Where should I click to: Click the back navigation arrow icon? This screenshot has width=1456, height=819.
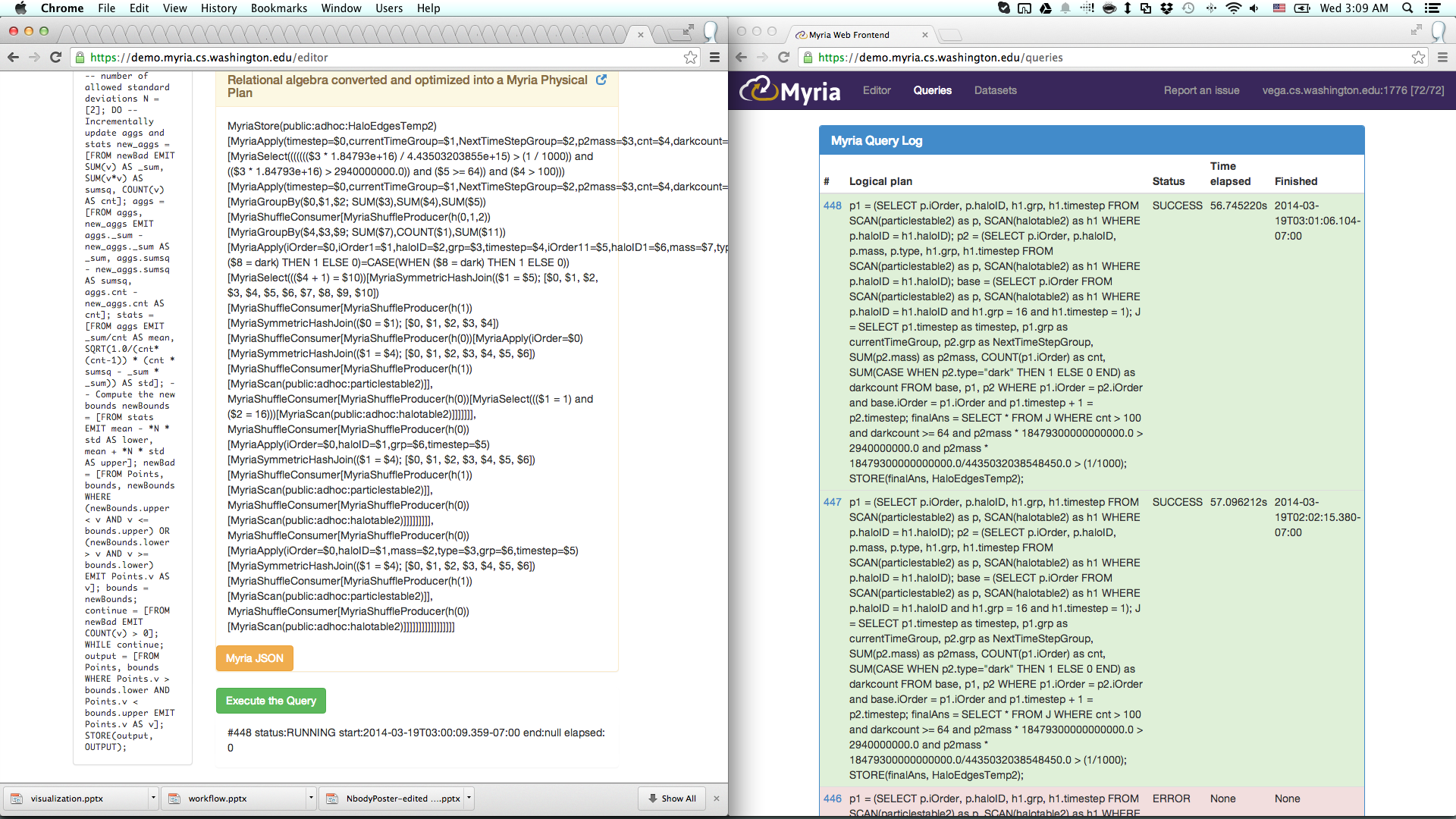(13, 57)
